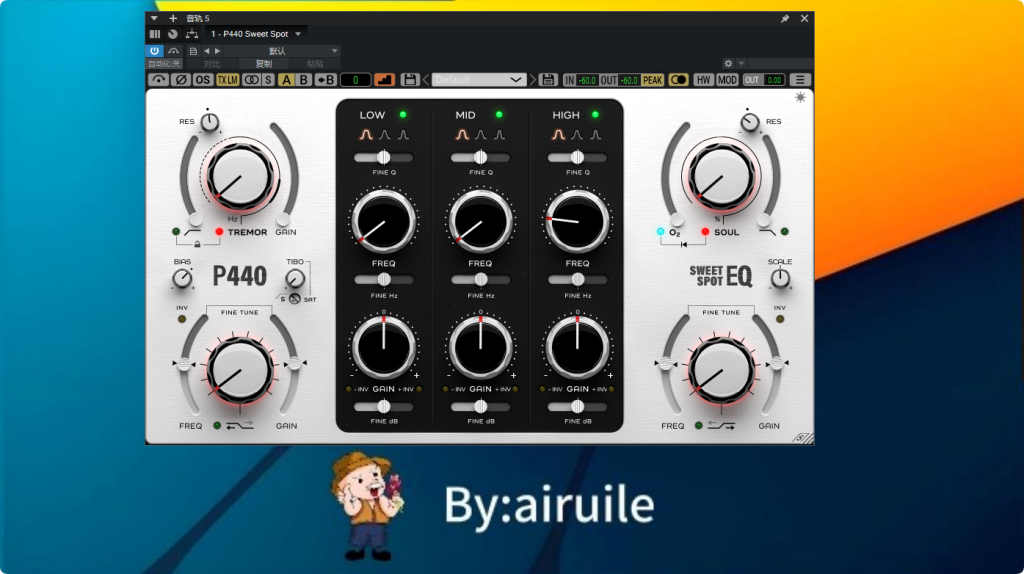
Task: Click the orange stairs icon button
Action: click(x=385, y=80)
